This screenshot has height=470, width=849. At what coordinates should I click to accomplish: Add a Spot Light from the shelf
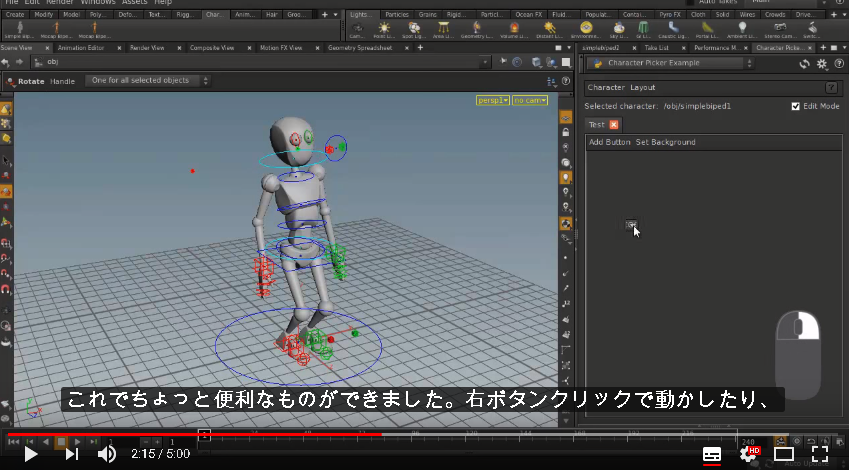414,30
